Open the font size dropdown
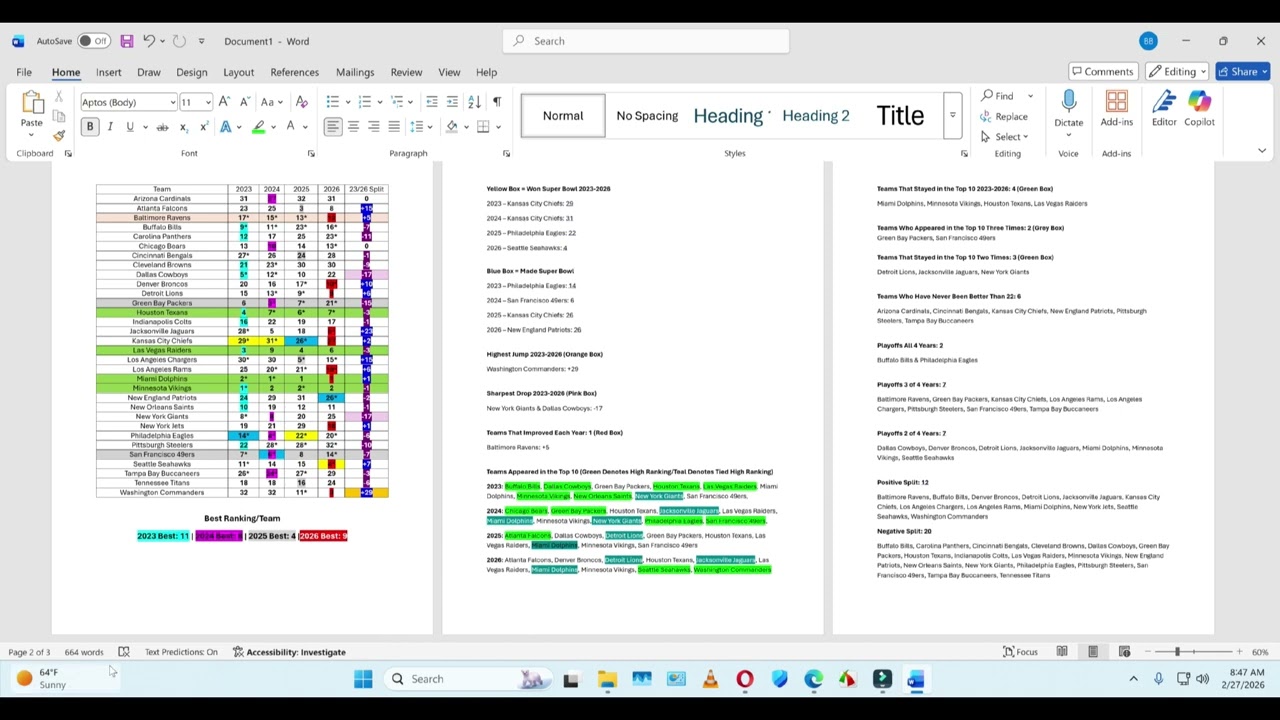This screenshot has width=1280, height=720. click(x=208, y=102)
